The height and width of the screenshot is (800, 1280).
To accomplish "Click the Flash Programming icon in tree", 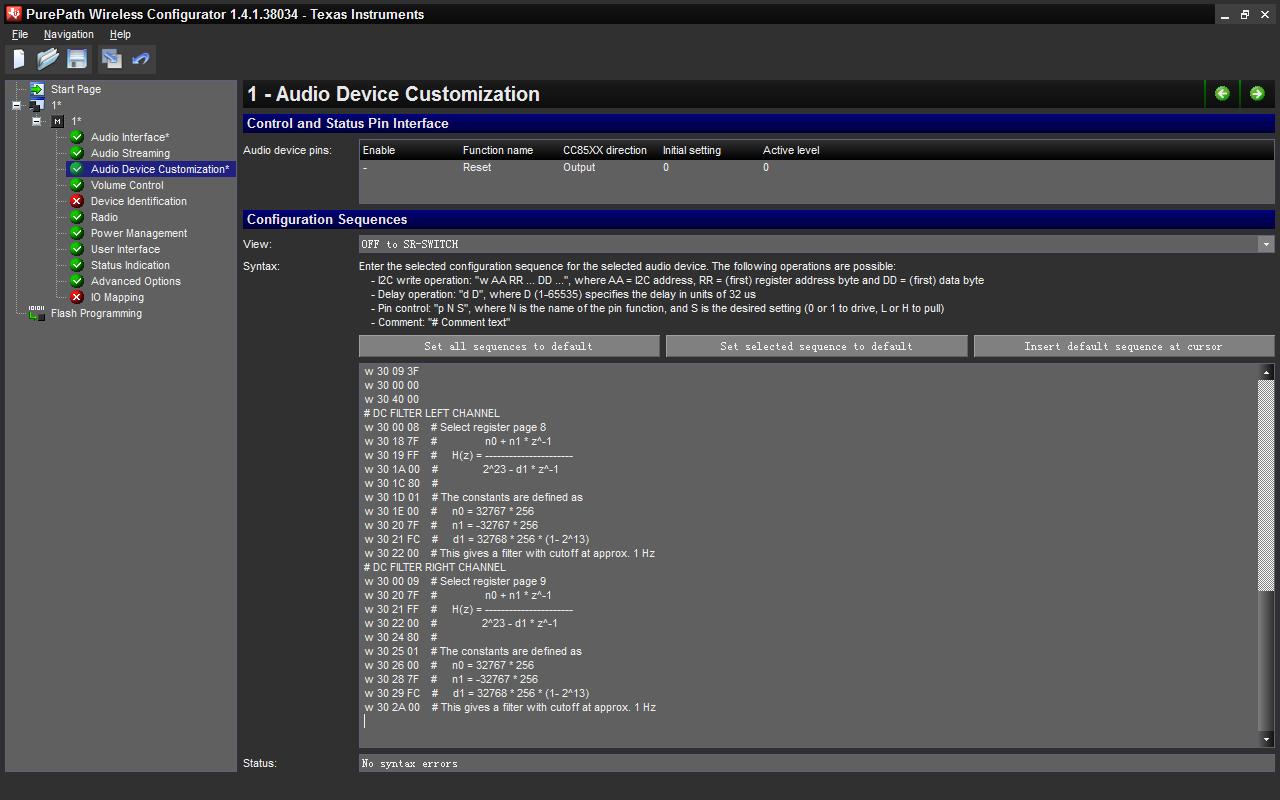I will 37,313.
